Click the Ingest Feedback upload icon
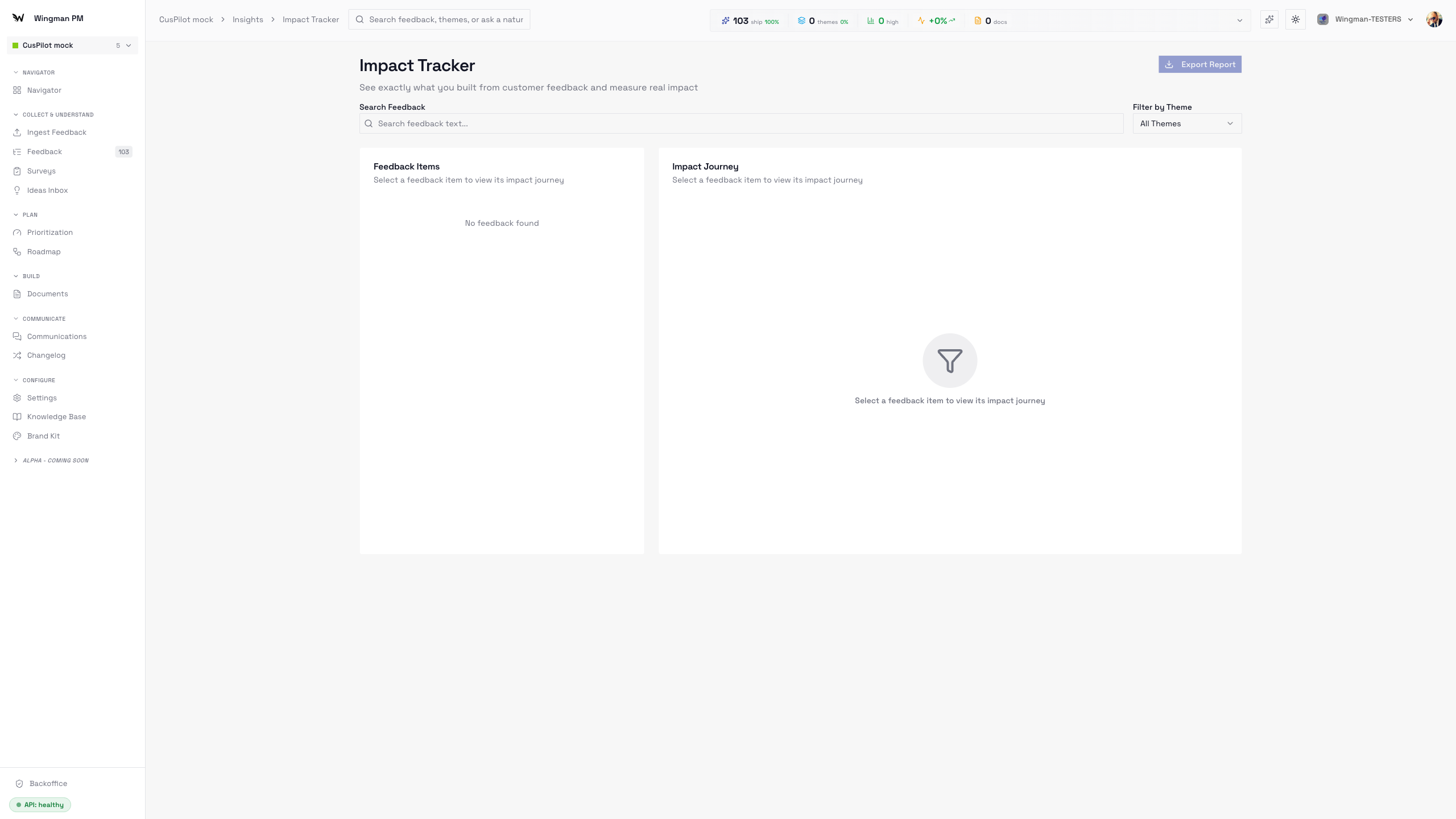Image resolution: width=1456 pixels, height=819 pixels. coord(17,133)
